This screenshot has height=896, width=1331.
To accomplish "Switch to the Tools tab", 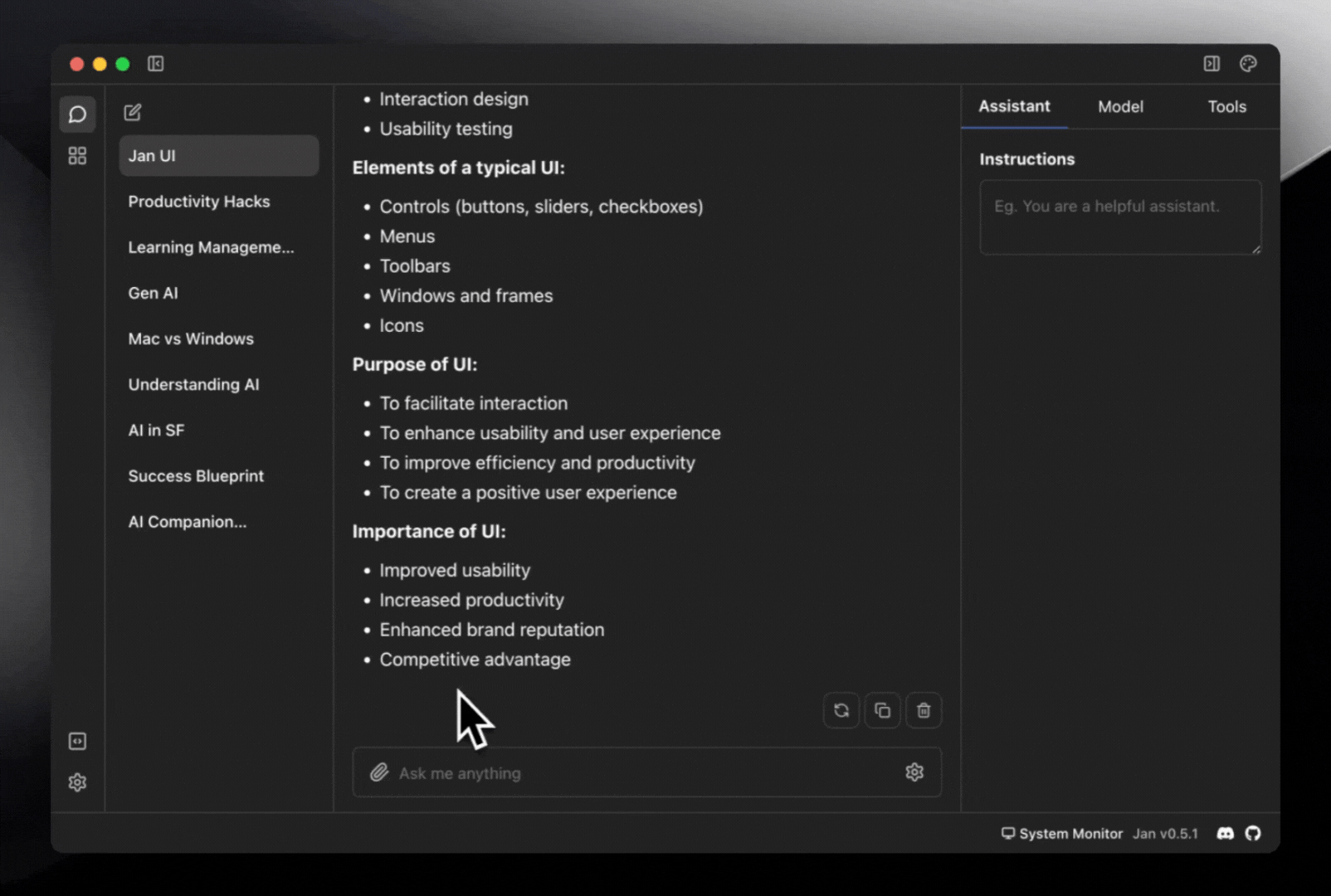I will coord(1226,106).
